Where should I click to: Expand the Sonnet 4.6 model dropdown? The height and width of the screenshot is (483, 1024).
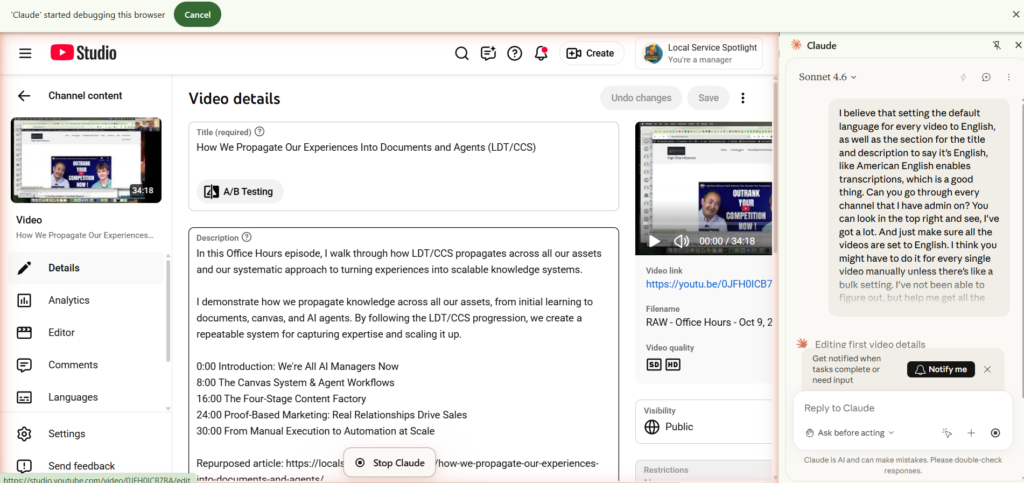(x=828, y=77)
